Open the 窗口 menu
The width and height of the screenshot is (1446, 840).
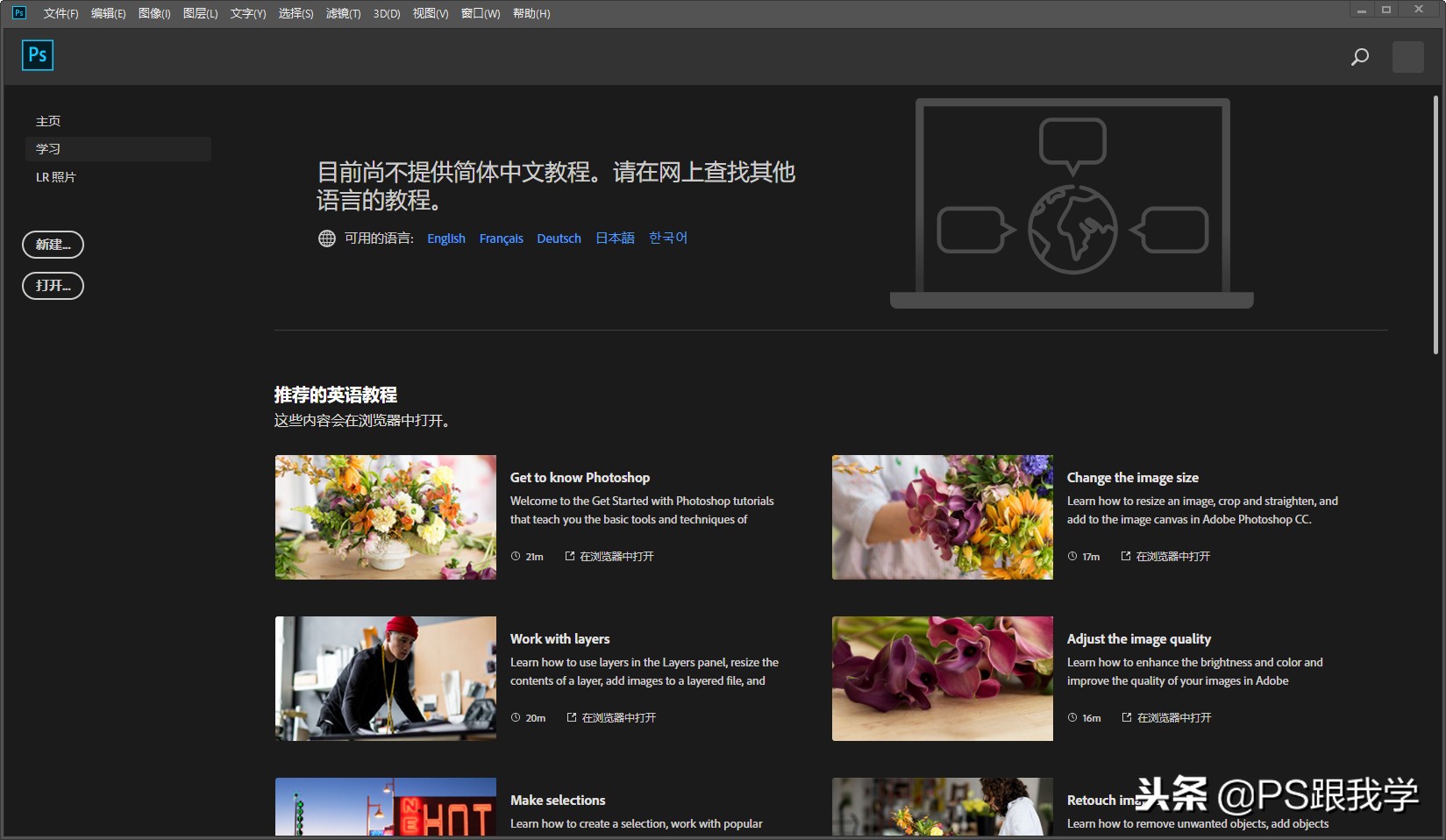point(481,13)
